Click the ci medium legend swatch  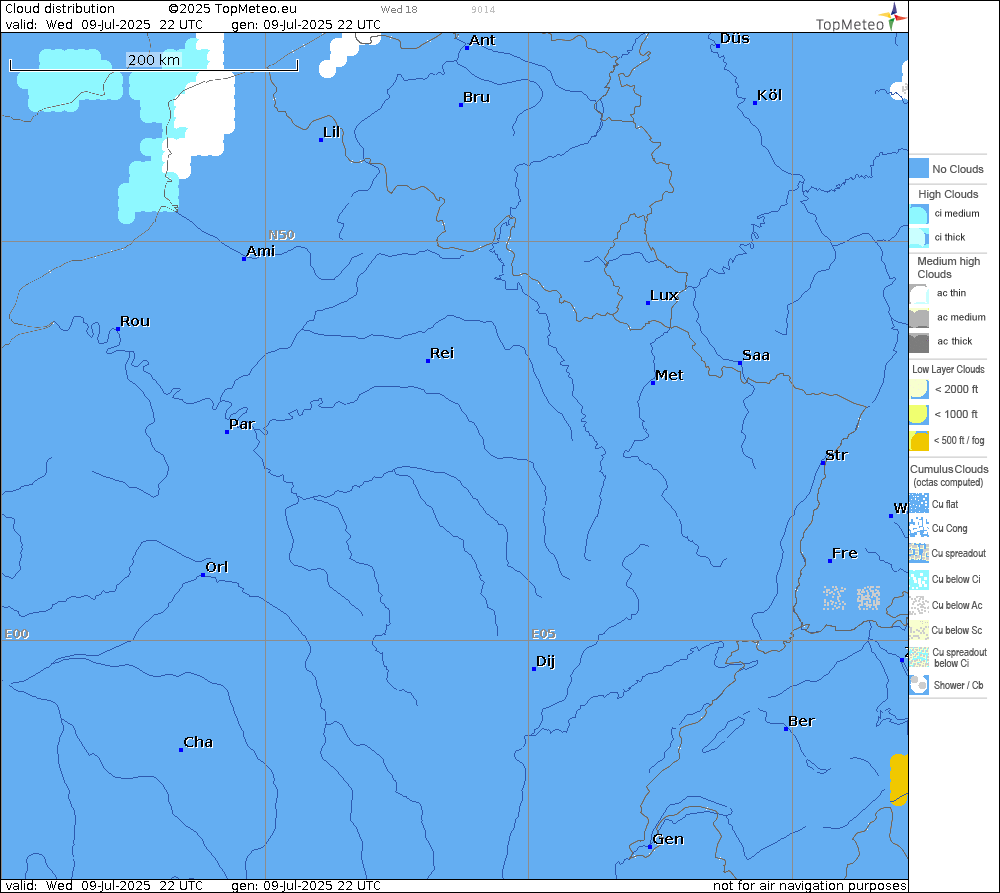coord(919,214)
